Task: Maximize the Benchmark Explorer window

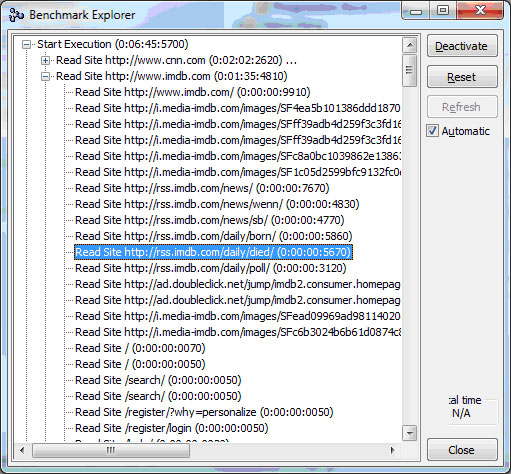Action: coord(443,11)
